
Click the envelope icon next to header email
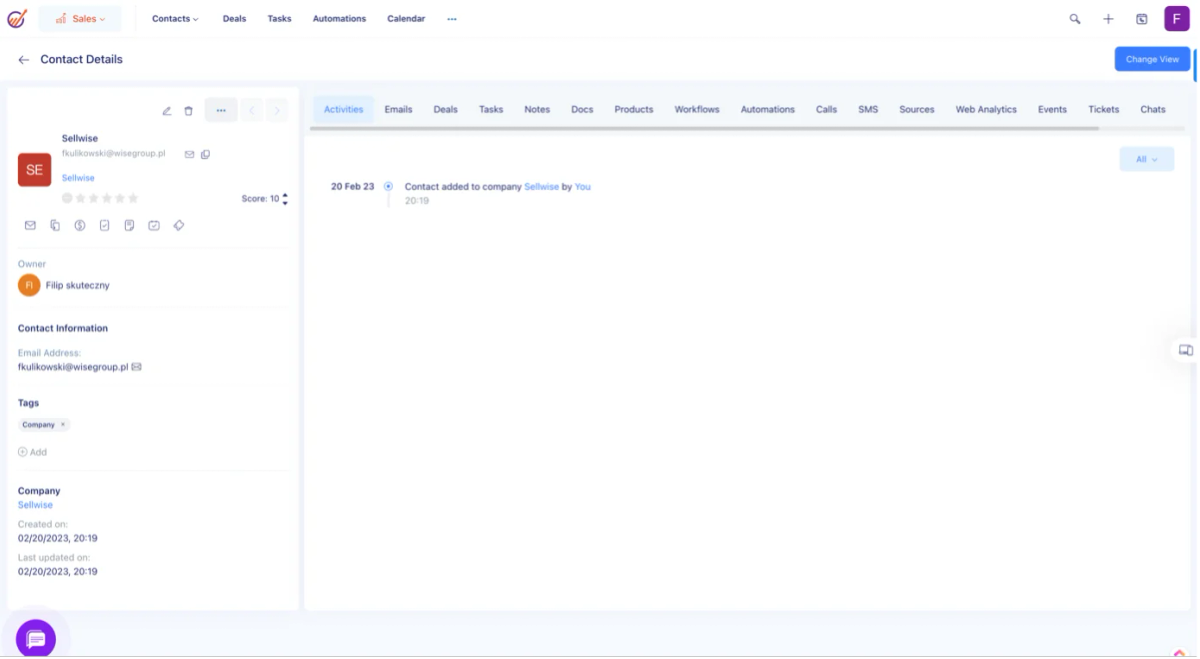189,154
